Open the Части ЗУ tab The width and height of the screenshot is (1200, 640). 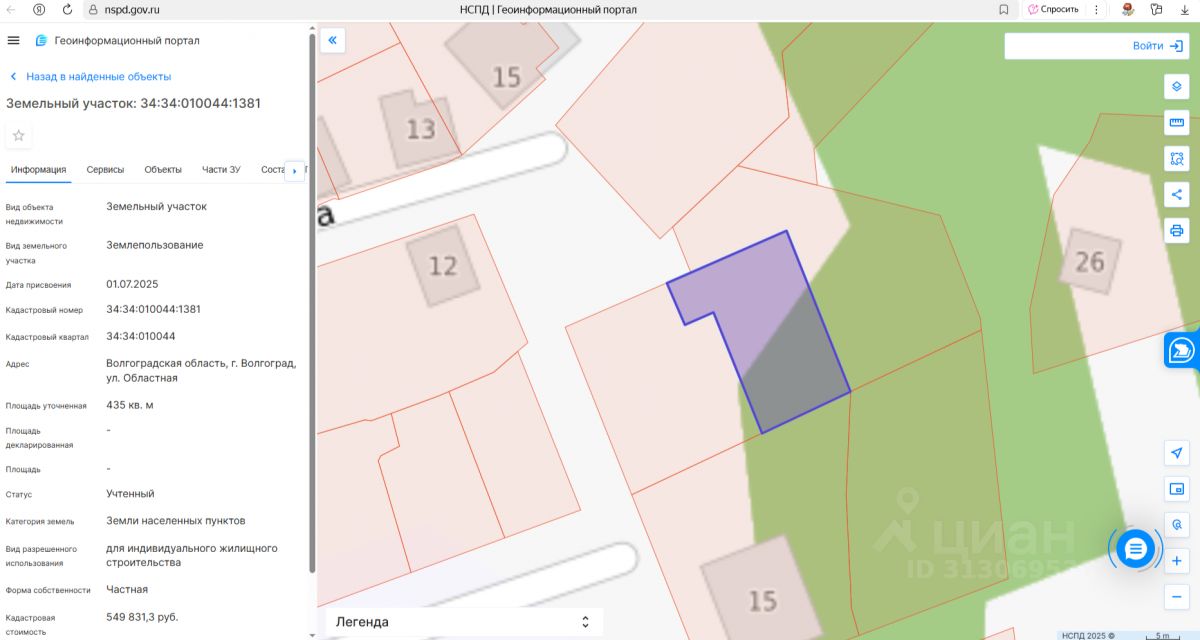(x=221, y=169)
